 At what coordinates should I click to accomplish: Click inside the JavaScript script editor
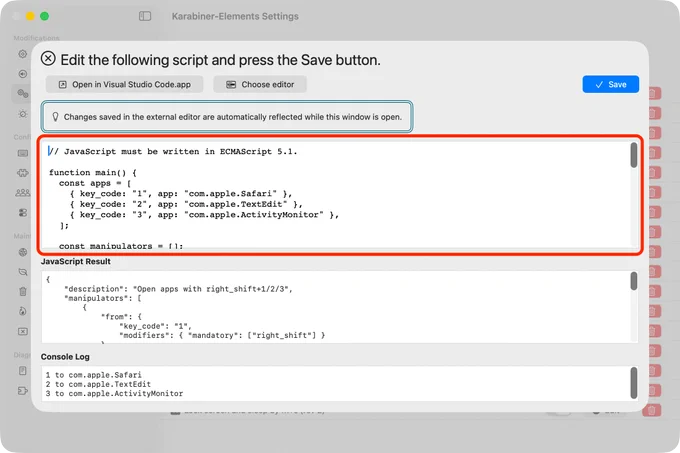tap(338, 195)
